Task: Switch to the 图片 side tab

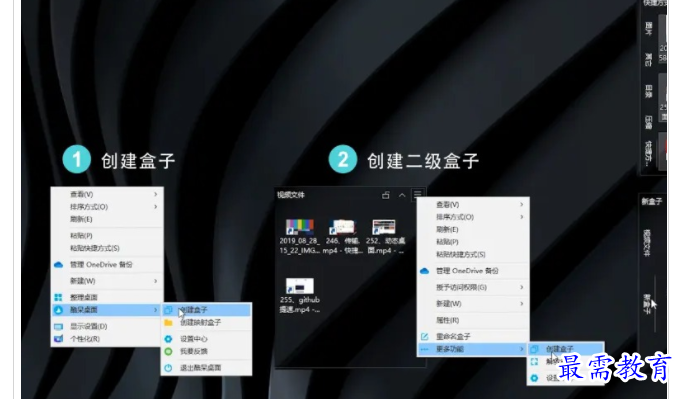Action: pos(649,29)
